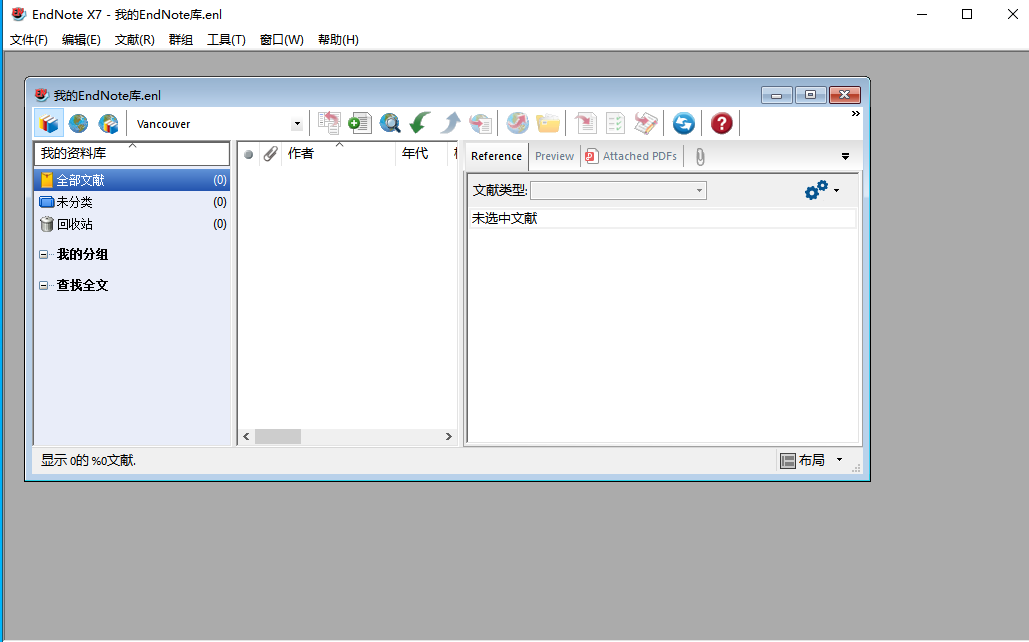Open the 布局 layout button
1029x642 pixels.
803,460
